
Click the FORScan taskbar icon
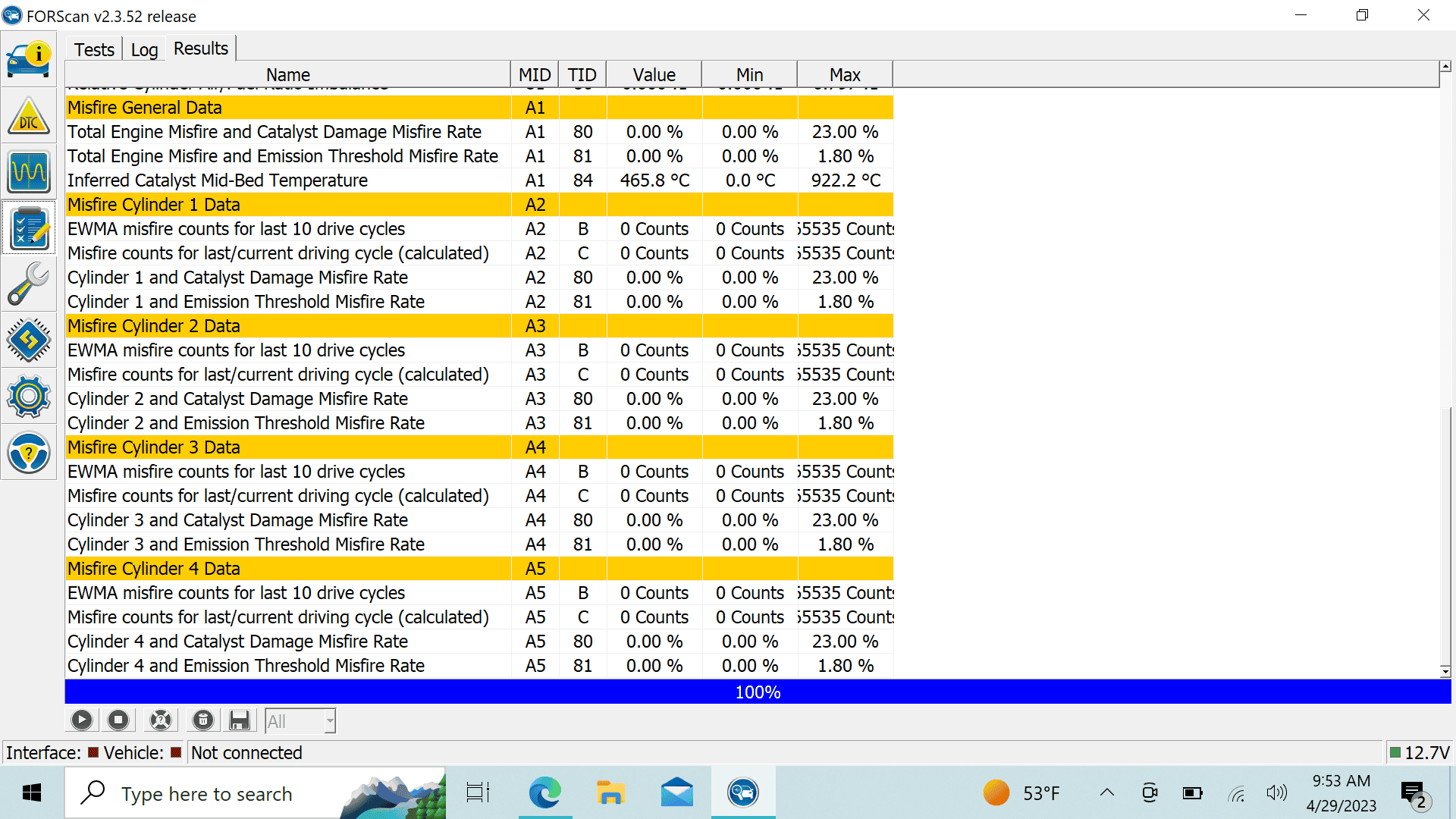pos(743,793)
